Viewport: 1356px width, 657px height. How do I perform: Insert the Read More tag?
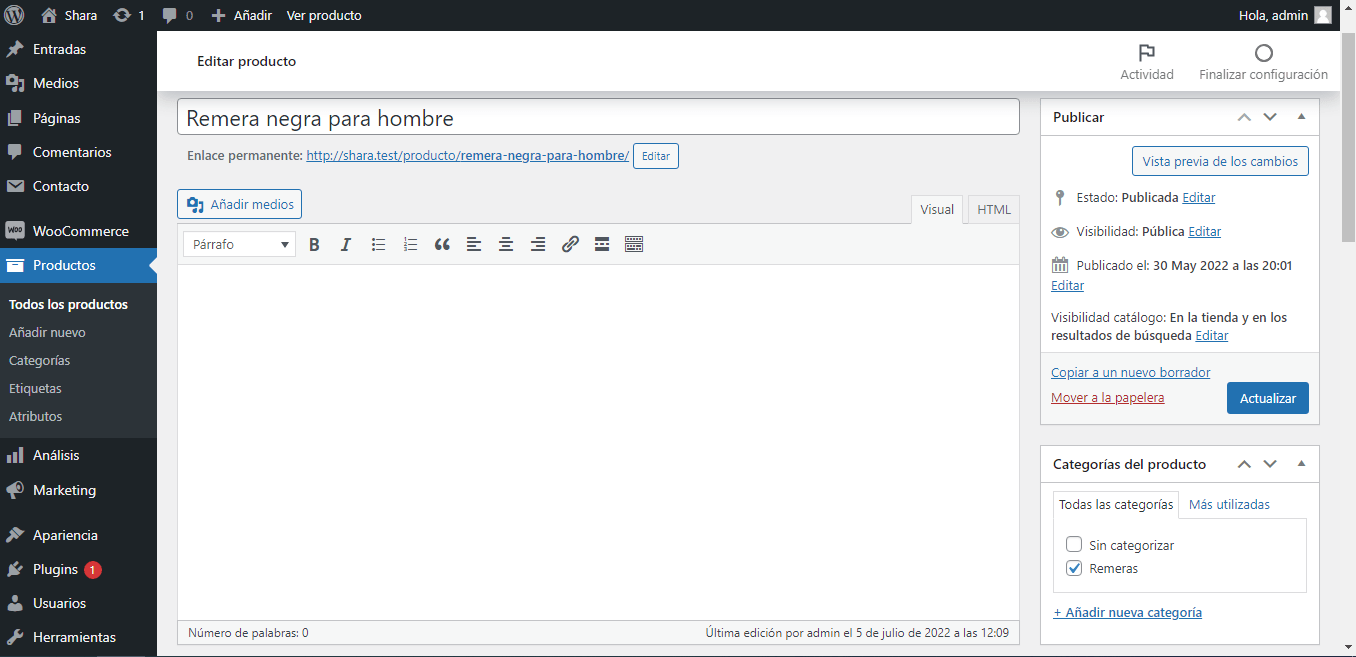click(x=602, y=244)
